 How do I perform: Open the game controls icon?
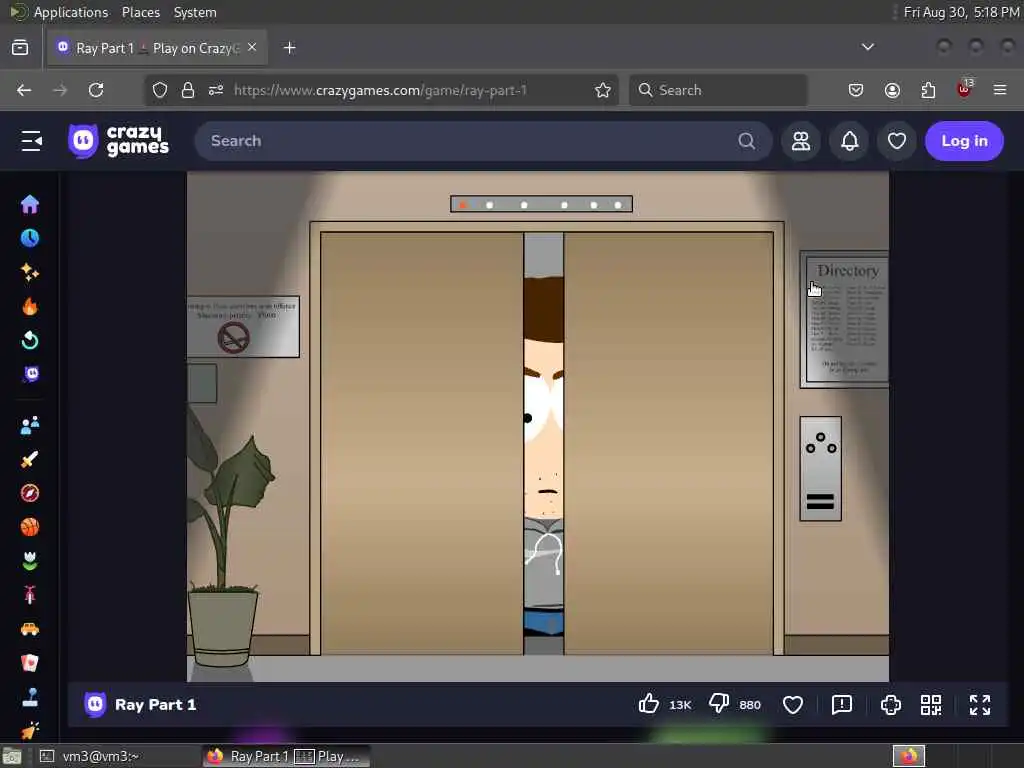click(891, 705)
